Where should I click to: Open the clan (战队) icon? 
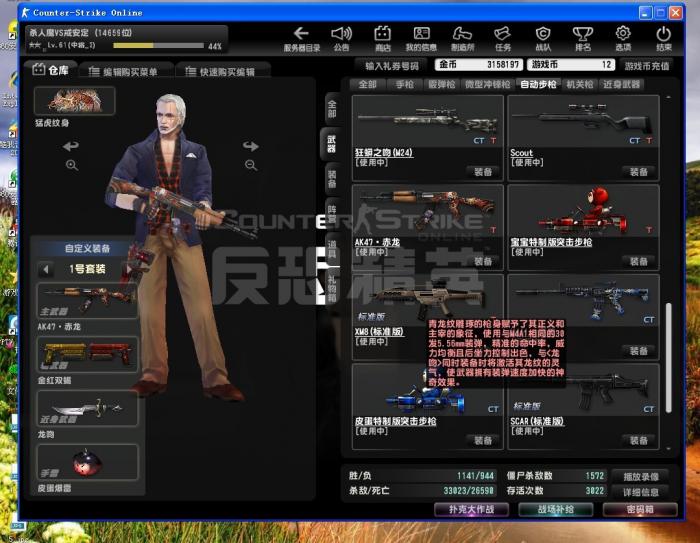click(543, 38)
